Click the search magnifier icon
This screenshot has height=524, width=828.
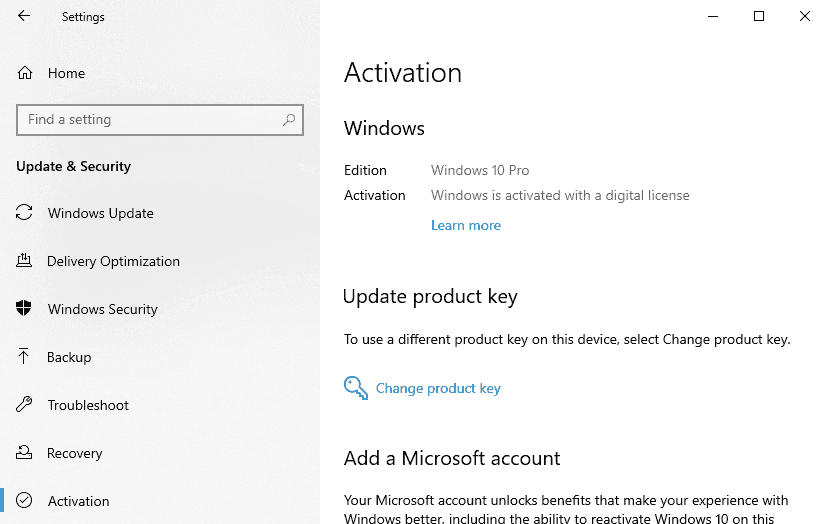289,120
